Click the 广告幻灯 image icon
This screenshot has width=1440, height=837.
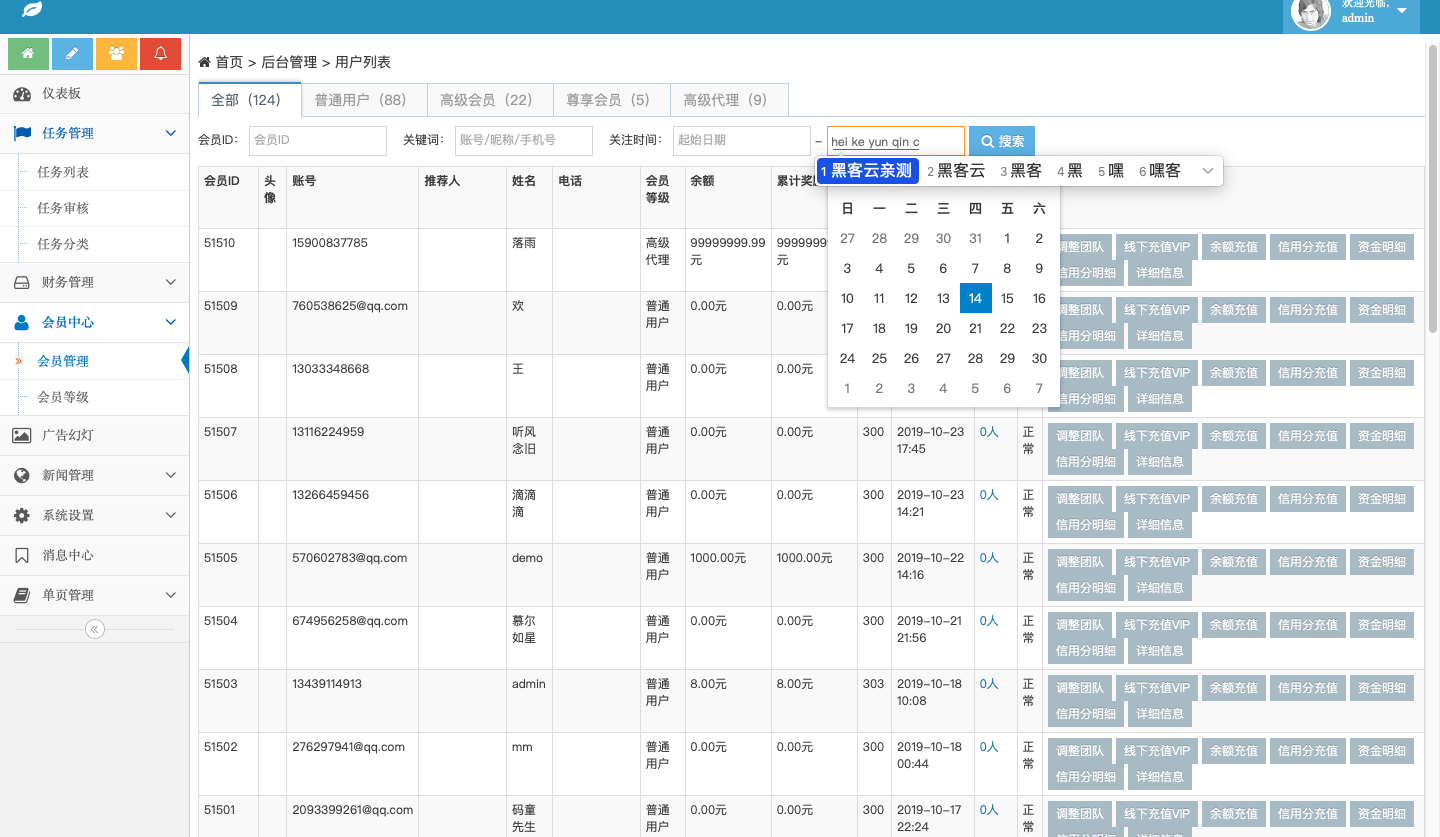point(21,435)
